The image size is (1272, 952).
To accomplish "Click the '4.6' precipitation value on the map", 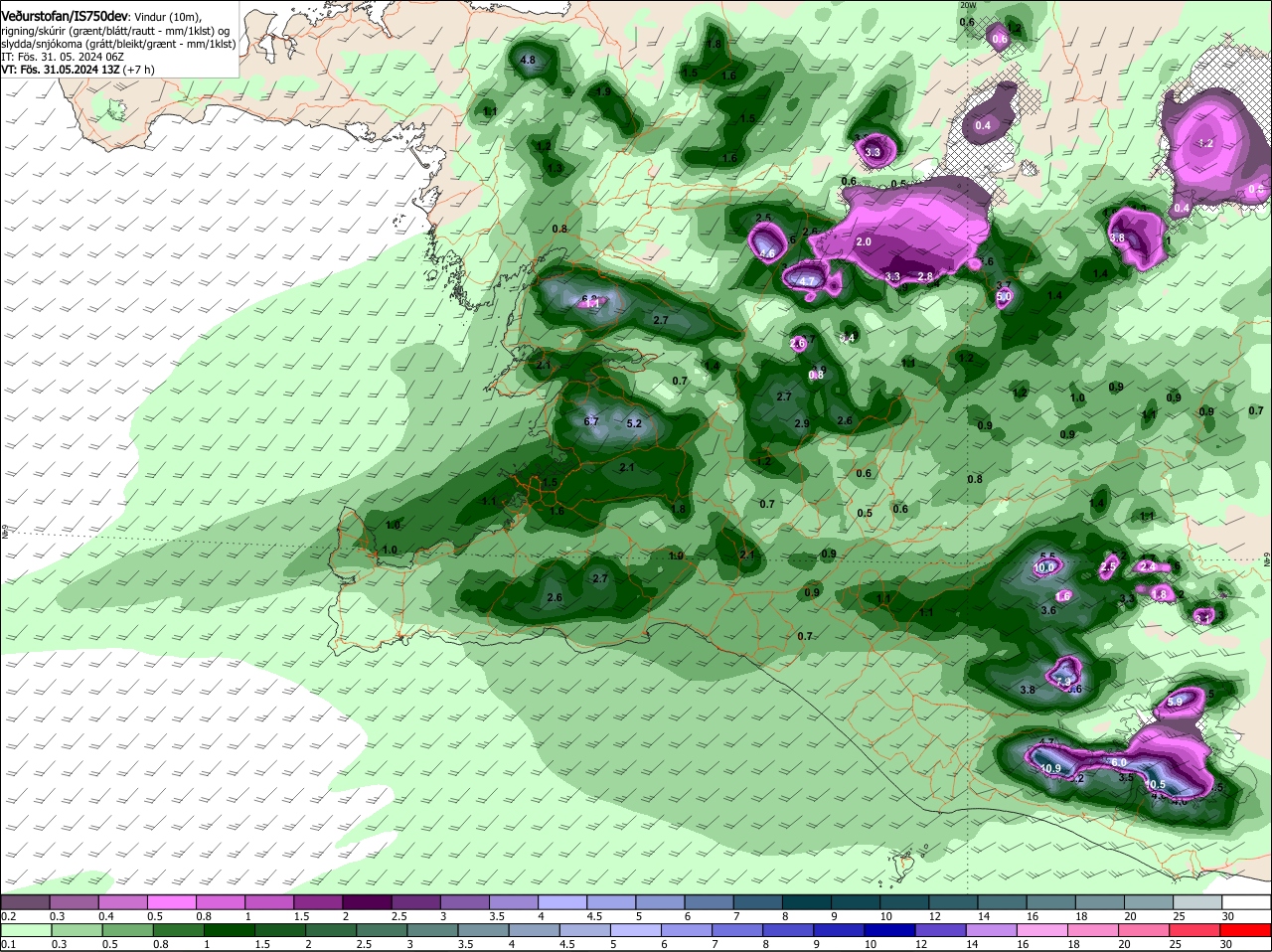I will pos(767,253).
